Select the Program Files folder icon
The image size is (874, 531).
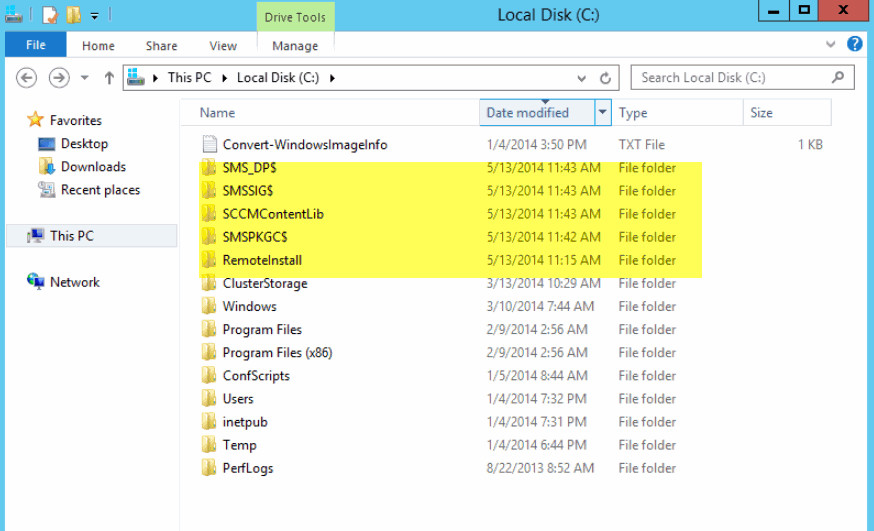pyautogui.click(x=209, y=329)
